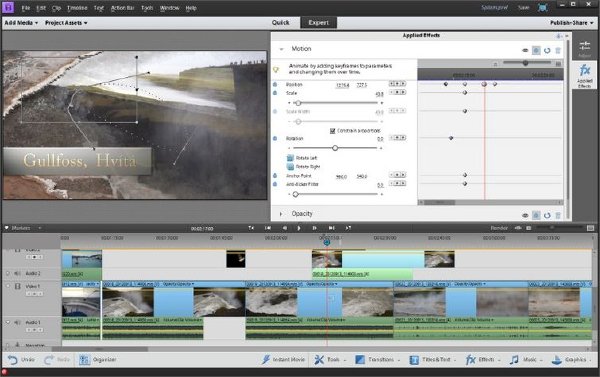Click the timeline playhead marker

(x=326, y=242)
